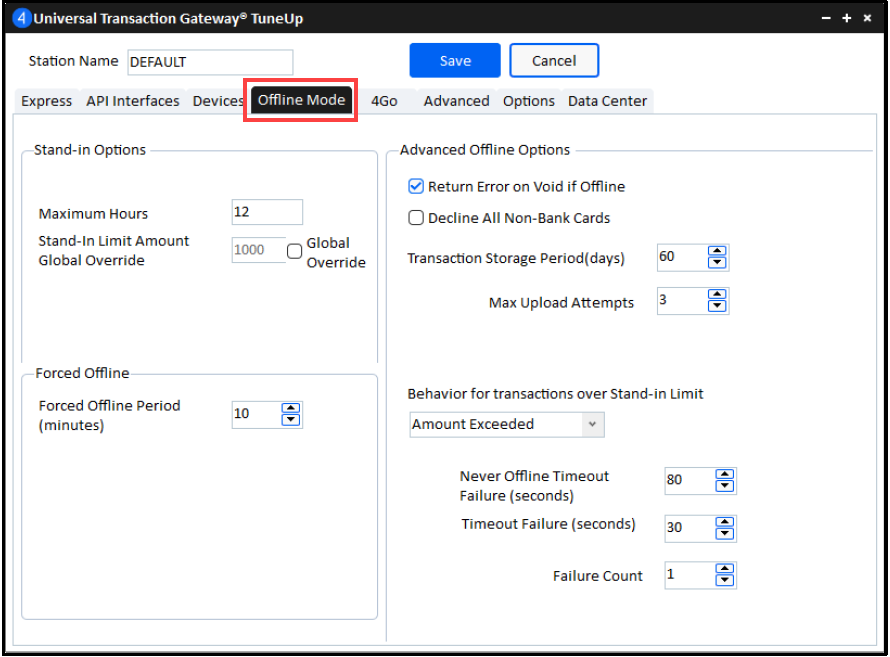
Task: Go to the 4Go tab
Action: tap(385, 101)
